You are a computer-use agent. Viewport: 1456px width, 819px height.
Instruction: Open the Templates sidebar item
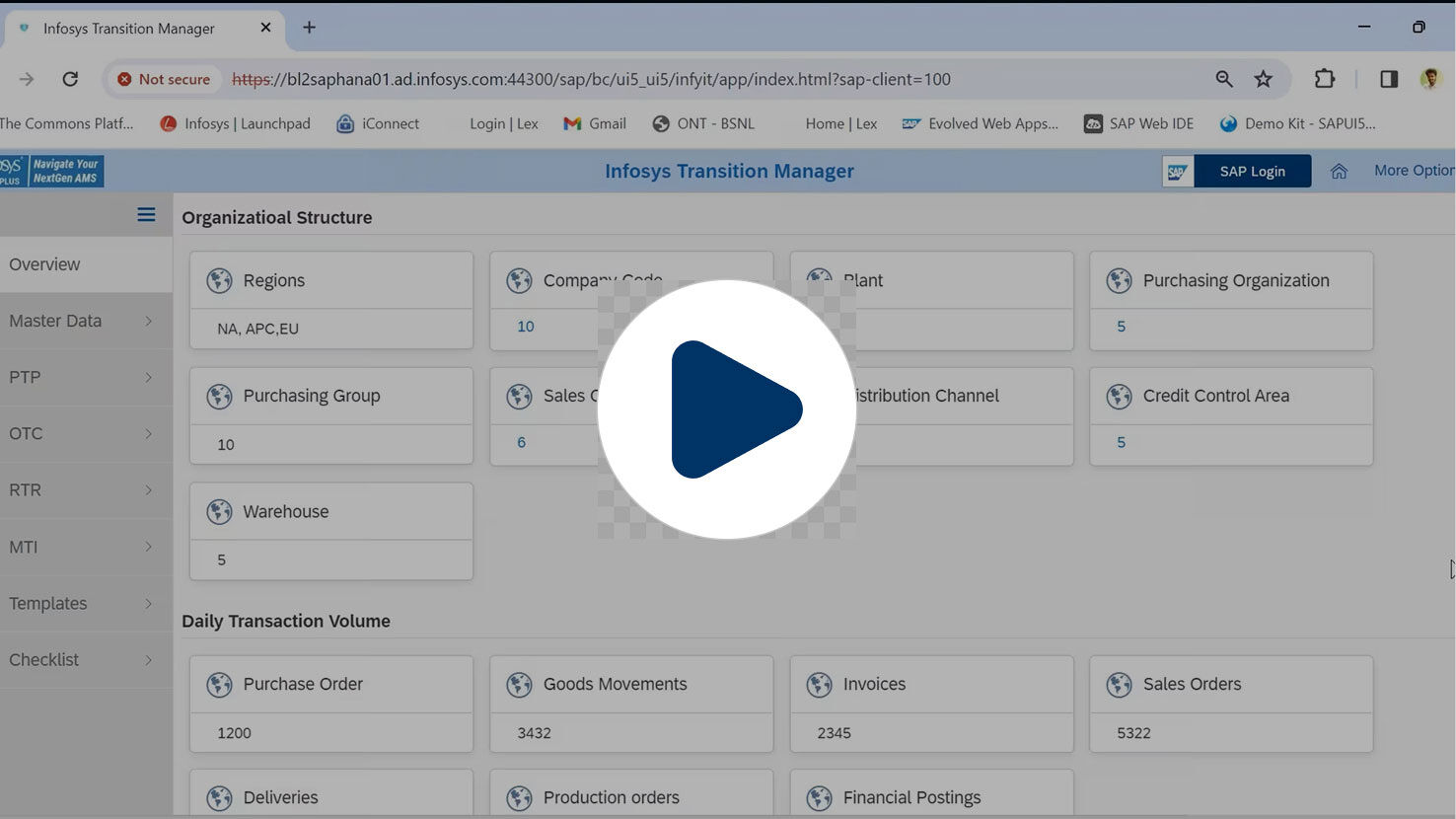click(x=86, y=603)
